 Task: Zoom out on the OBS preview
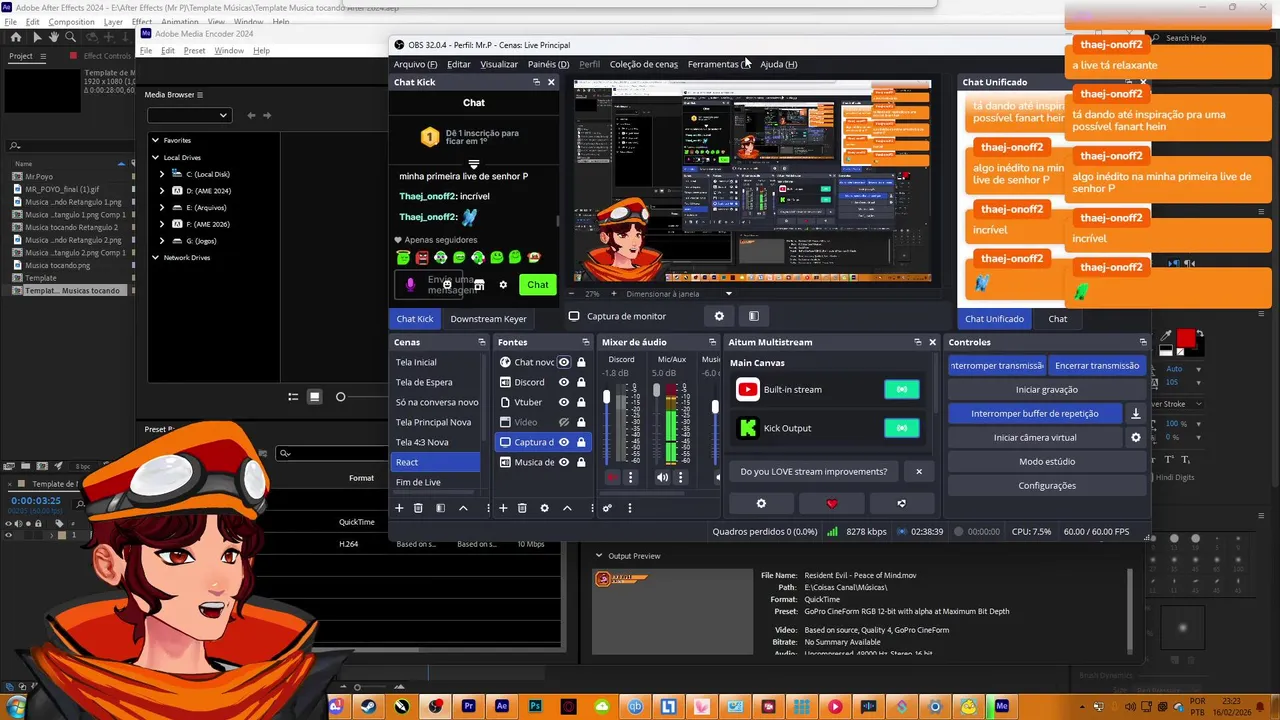coord(571,294)
